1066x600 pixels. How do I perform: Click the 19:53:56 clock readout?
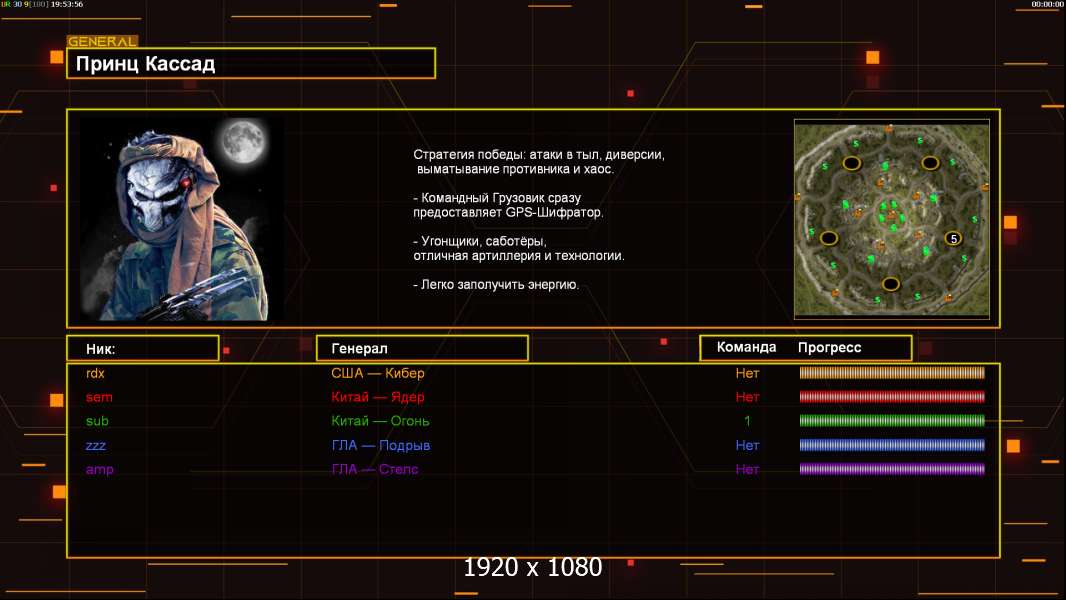67,4
